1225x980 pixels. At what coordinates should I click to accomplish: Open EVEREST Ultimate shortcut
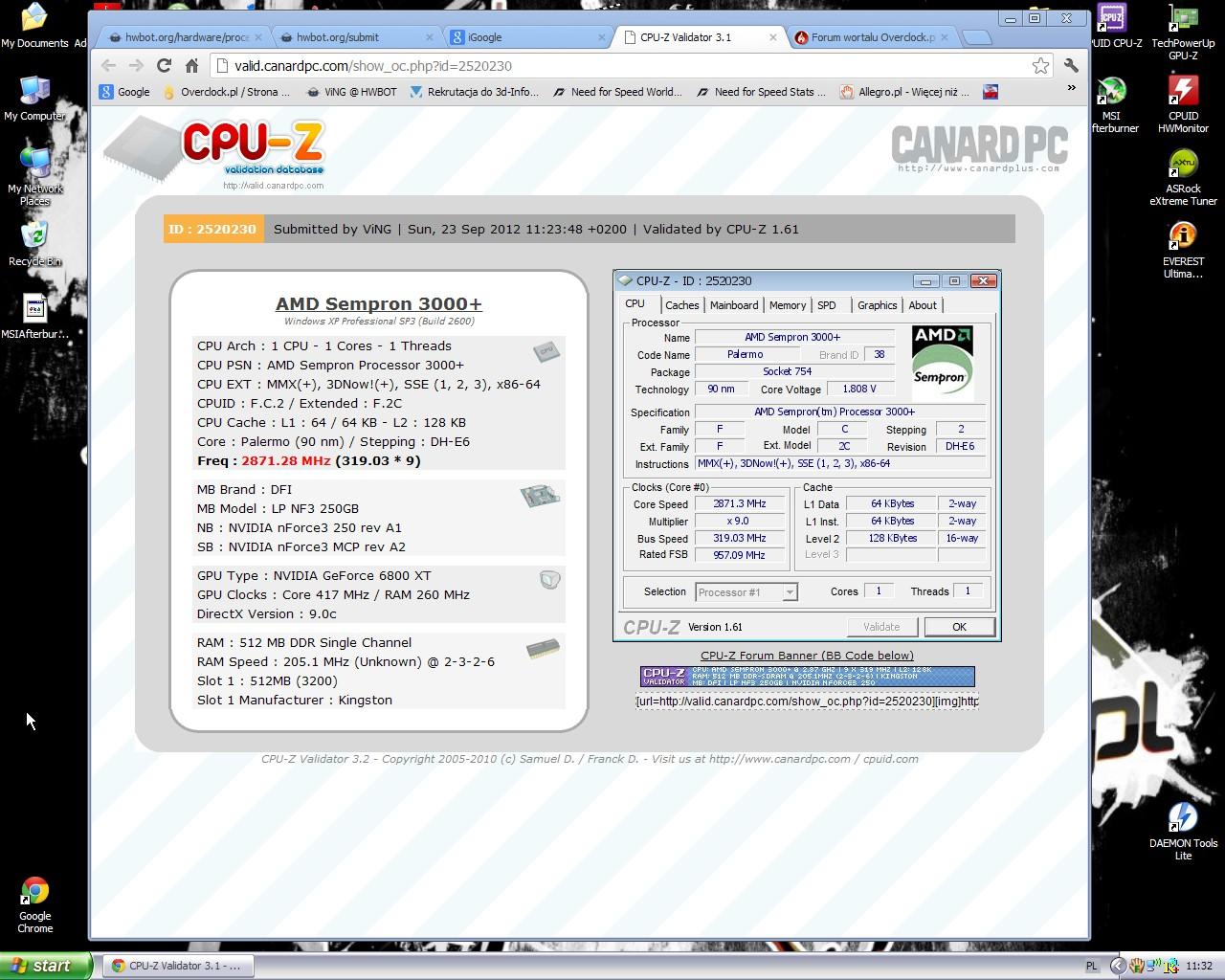[1183, 249]
